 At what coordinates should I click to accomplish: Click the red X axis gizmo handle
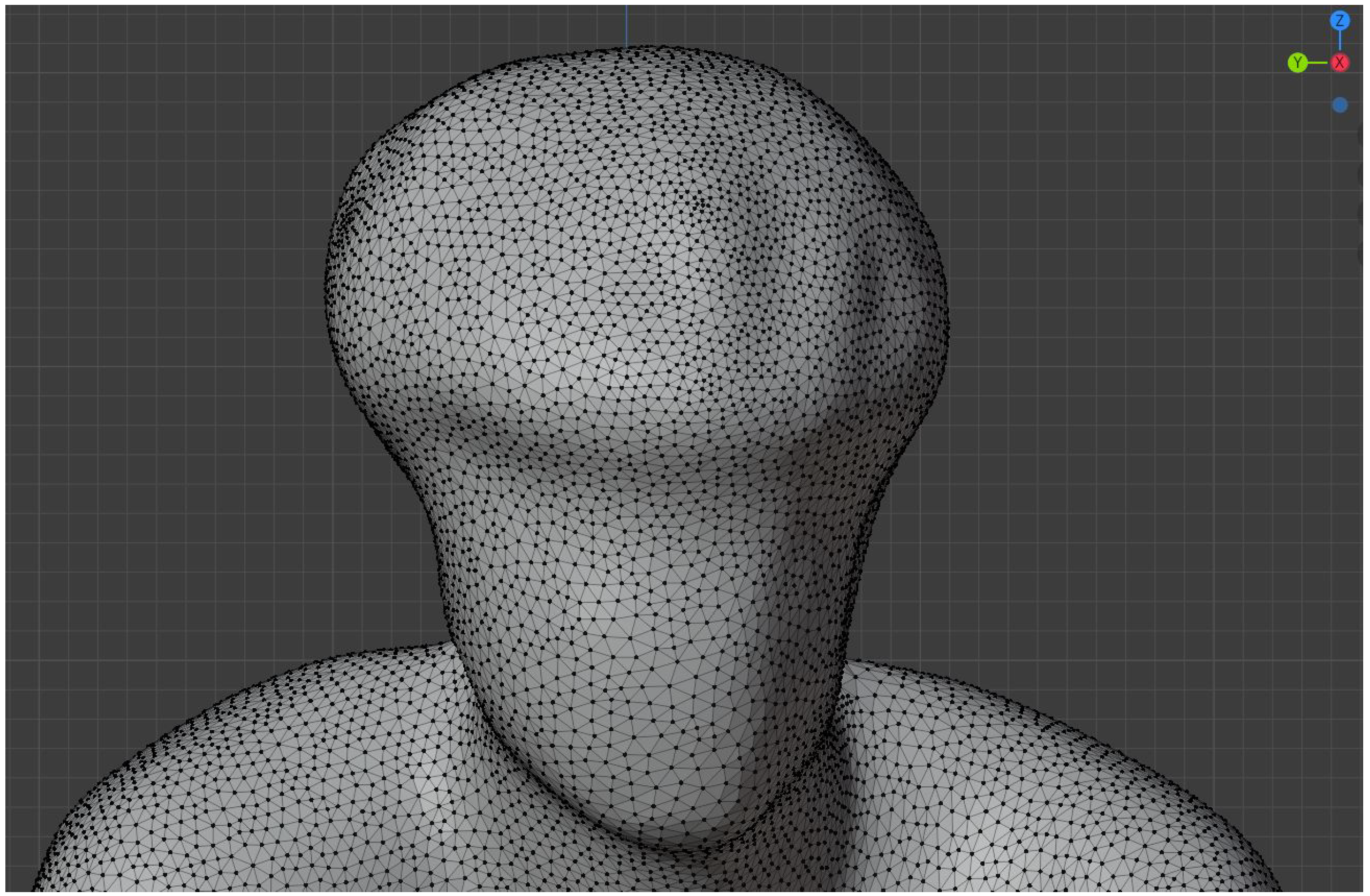tap(1339, 63)
